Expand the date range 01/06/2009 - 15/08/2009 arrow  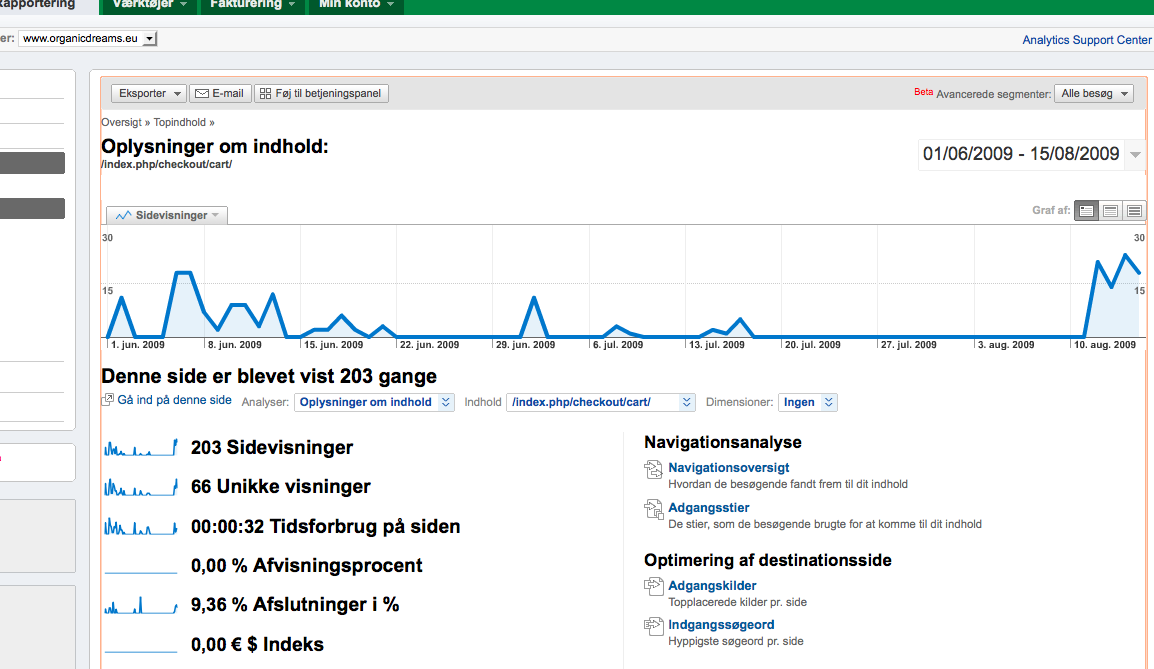click(x=1136, y=155)
